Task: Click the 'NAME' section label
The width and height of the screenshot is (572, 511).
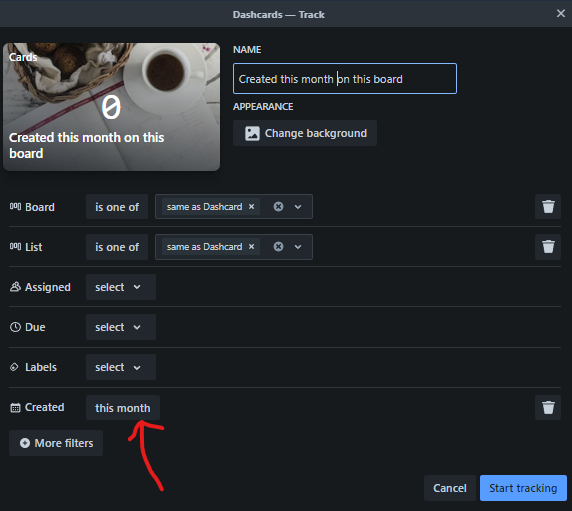Action: [x=247, y=50]
